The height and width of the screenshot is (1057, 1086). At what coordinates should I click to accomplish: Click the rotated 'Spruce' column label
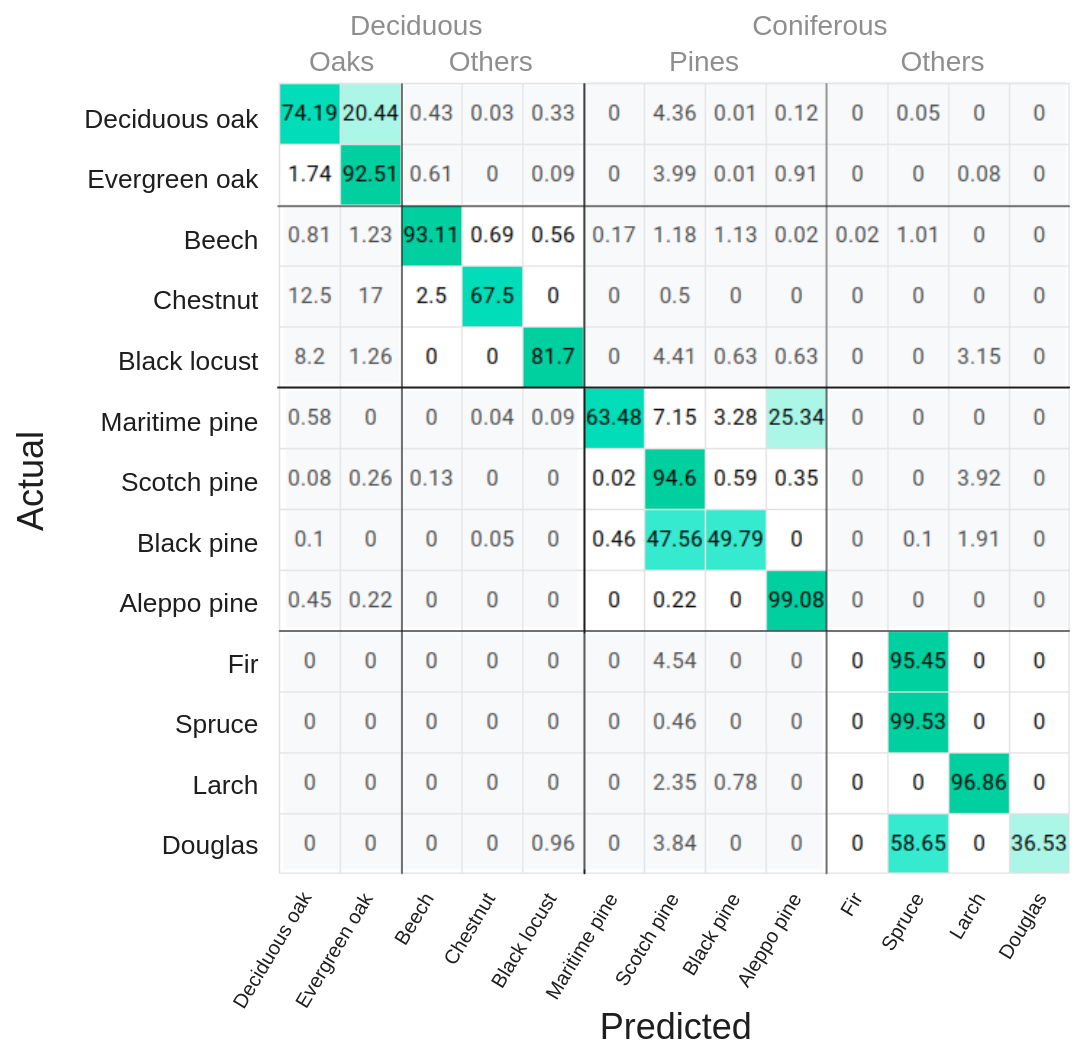(902, 922)
